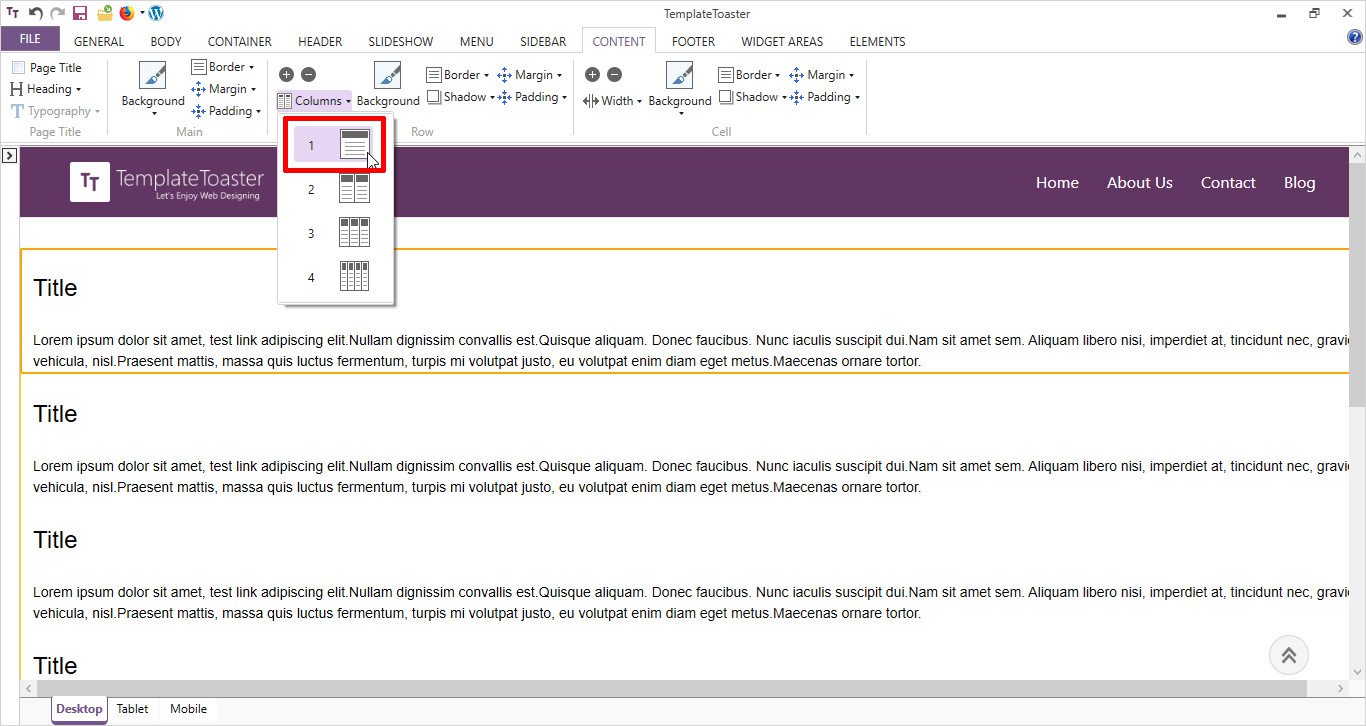Viewport: 1366px width, 726px height.
Task: Click the About Us navigation link
Action: [x=1139, y=182]
